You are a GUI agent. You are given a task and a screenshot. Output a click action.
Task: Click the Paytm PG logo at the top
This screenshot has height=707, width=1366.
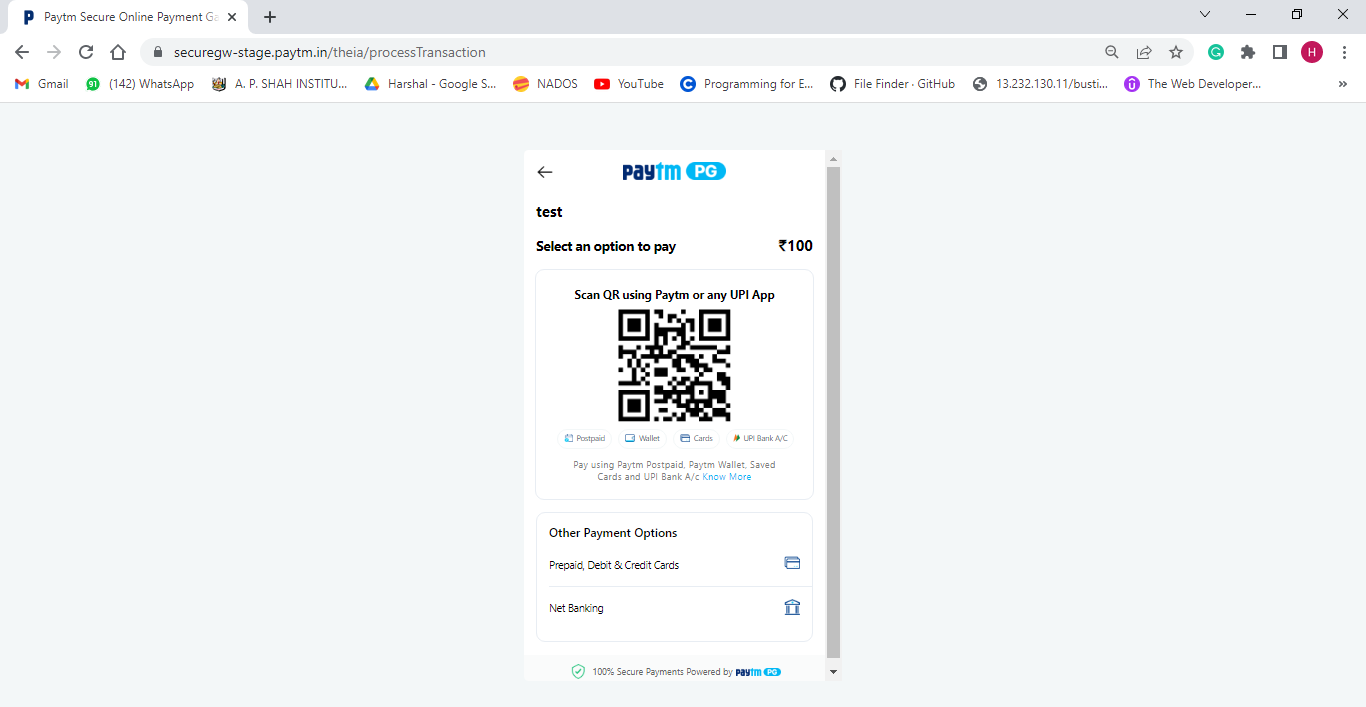coord(673,170)
